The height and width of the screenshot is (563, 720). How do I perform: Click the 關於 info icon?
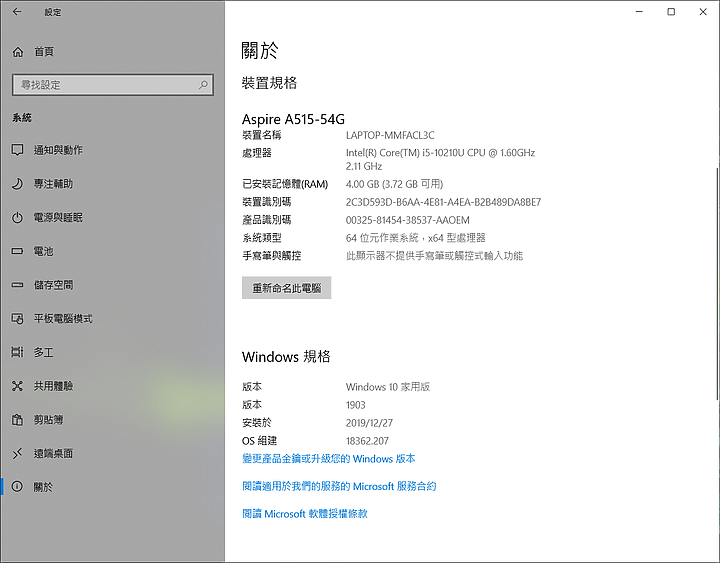click(17, 487)
